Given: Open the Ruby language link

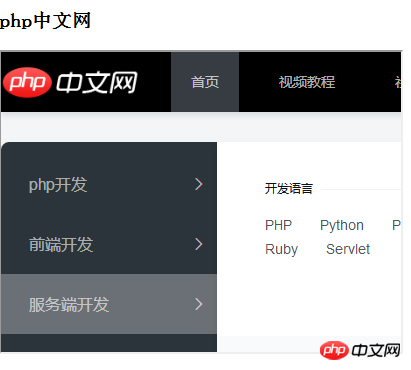Looking at the screenshot, I should coord(281,250).
